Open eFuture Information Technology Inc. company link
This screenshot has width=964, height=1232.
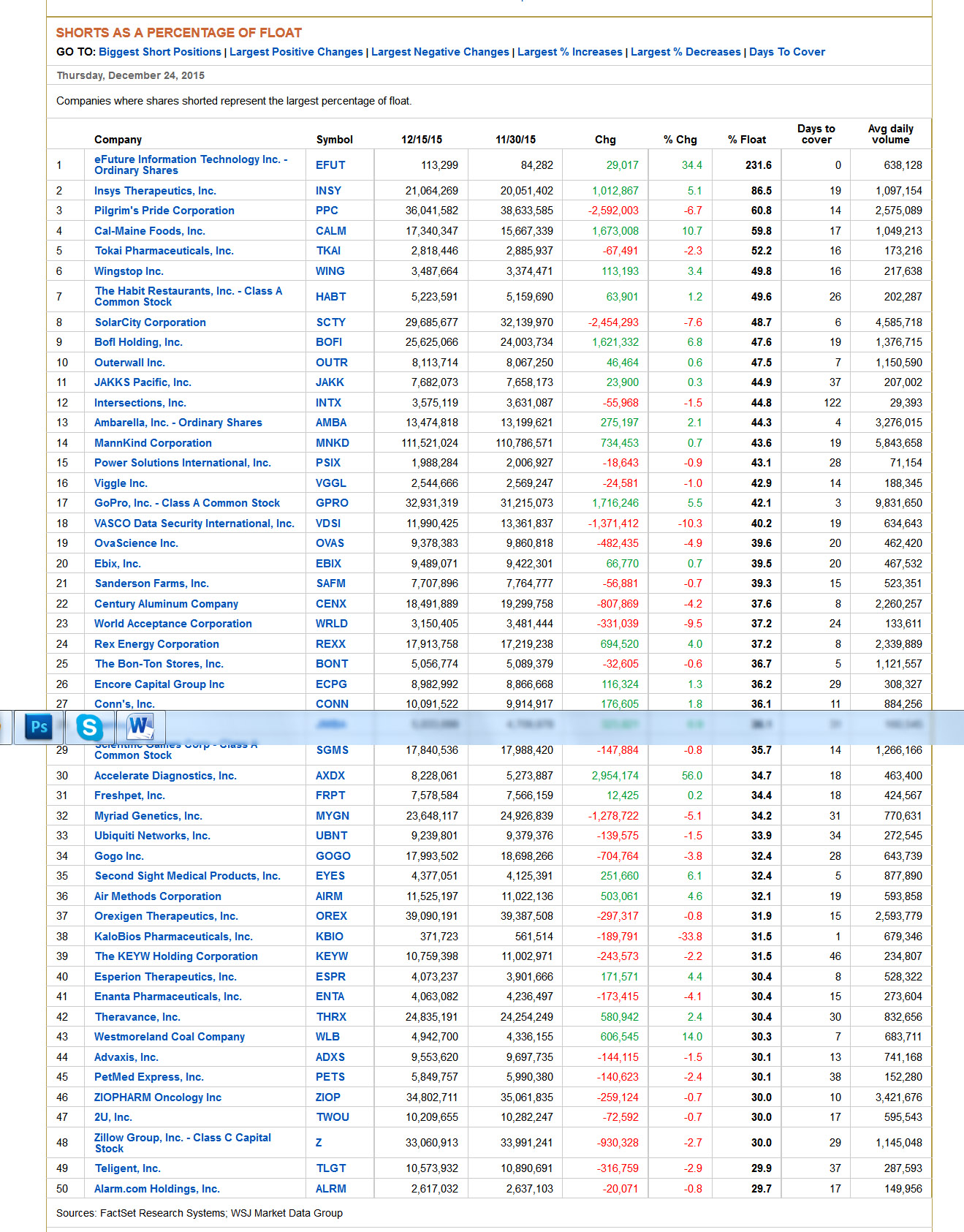[x=191, y=165]
